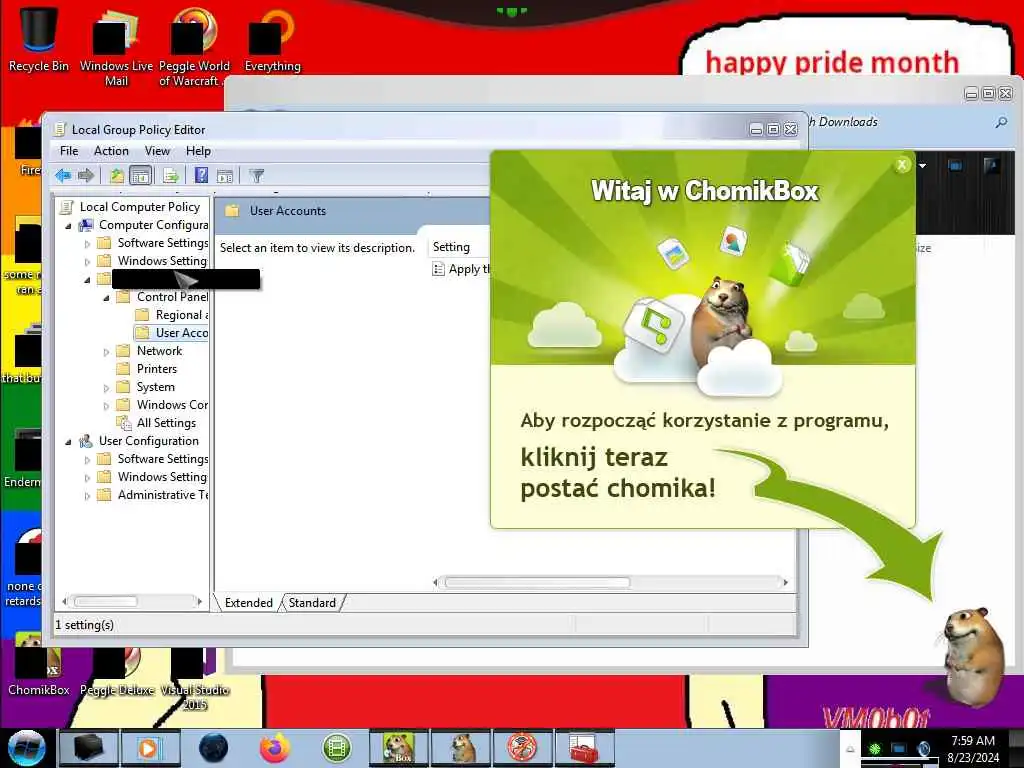Expand the System tree node
This screenshot has width=1024, height=768.
[x=106, y=388]
